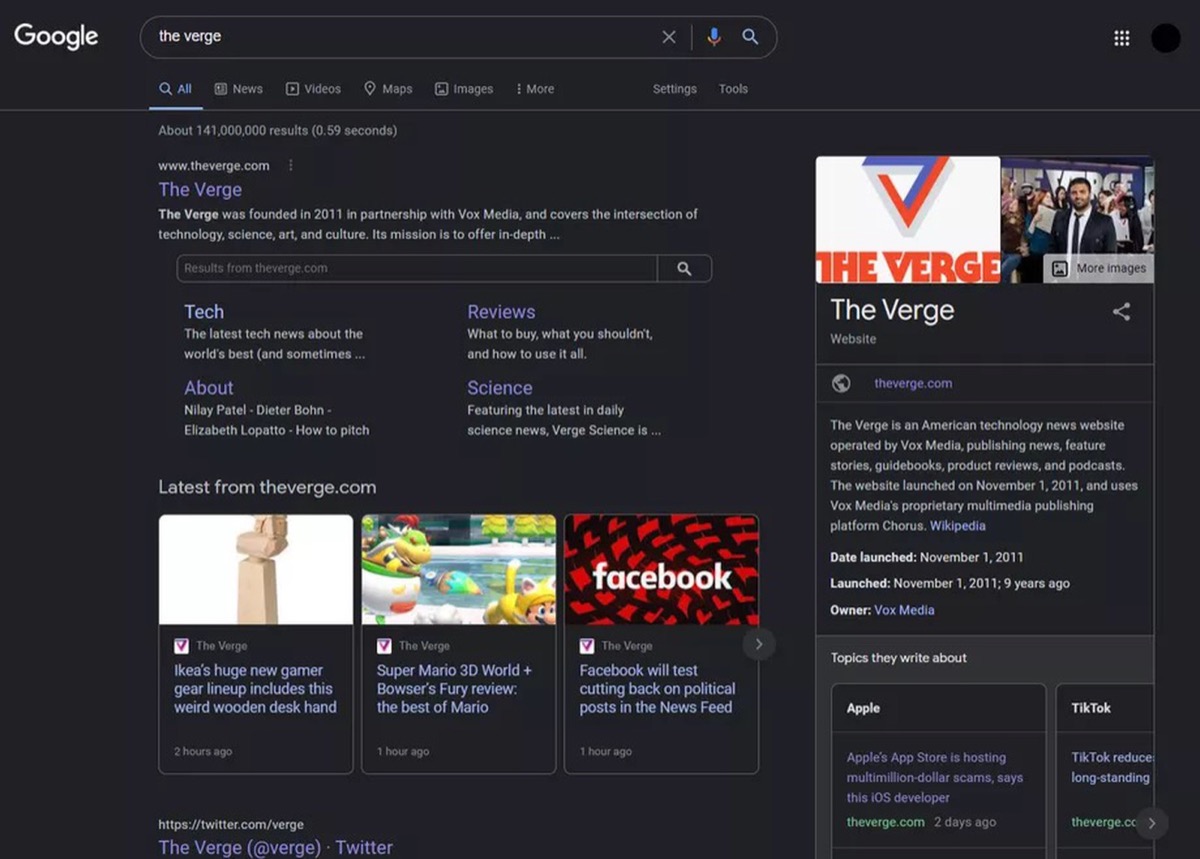Screen dimensions: 1200x859
Task: Click The Verge main result link
Action: tap(200, 189)
